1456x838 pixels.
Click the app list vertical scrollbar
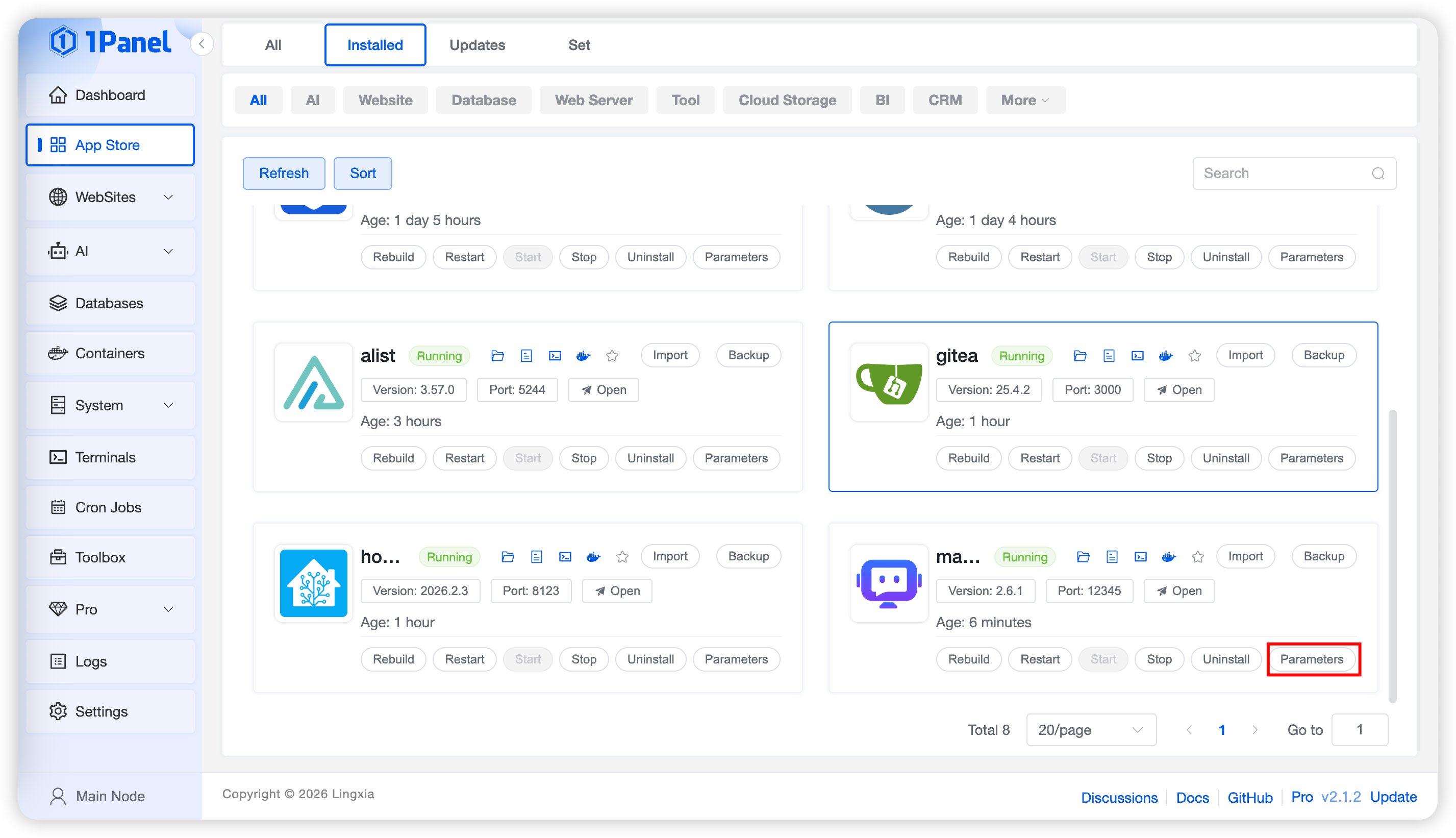[x=1392, y=555]
